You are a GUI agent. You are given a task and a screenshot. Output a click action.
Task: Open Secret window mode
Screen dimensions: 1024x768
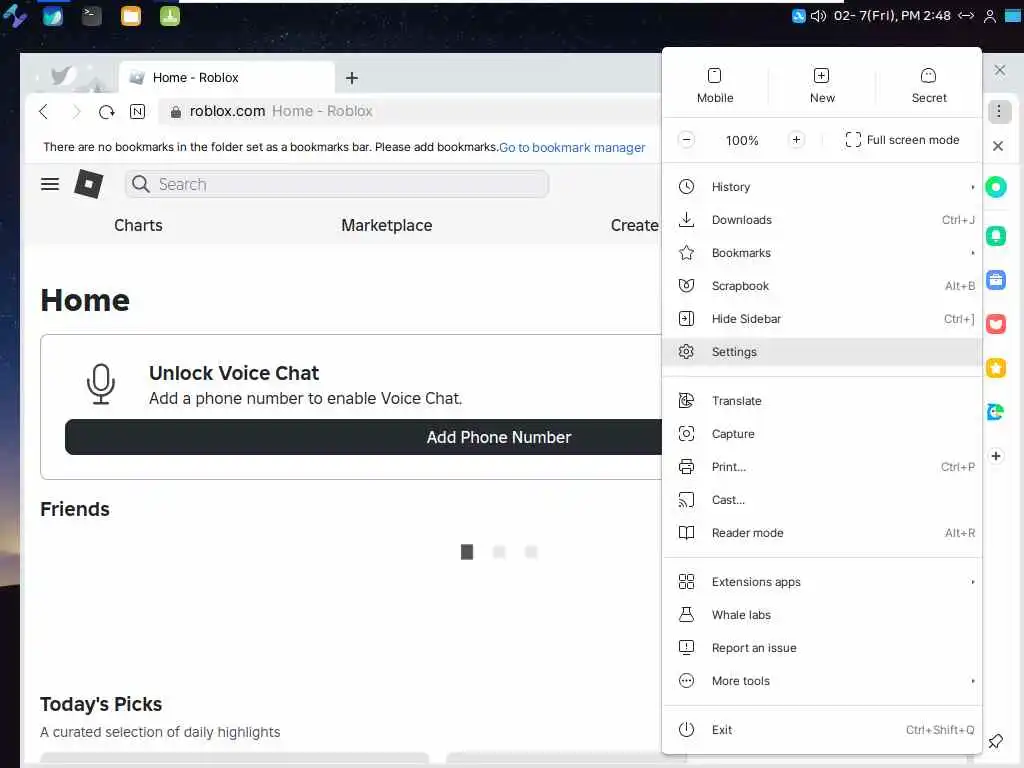coord(929,86)
